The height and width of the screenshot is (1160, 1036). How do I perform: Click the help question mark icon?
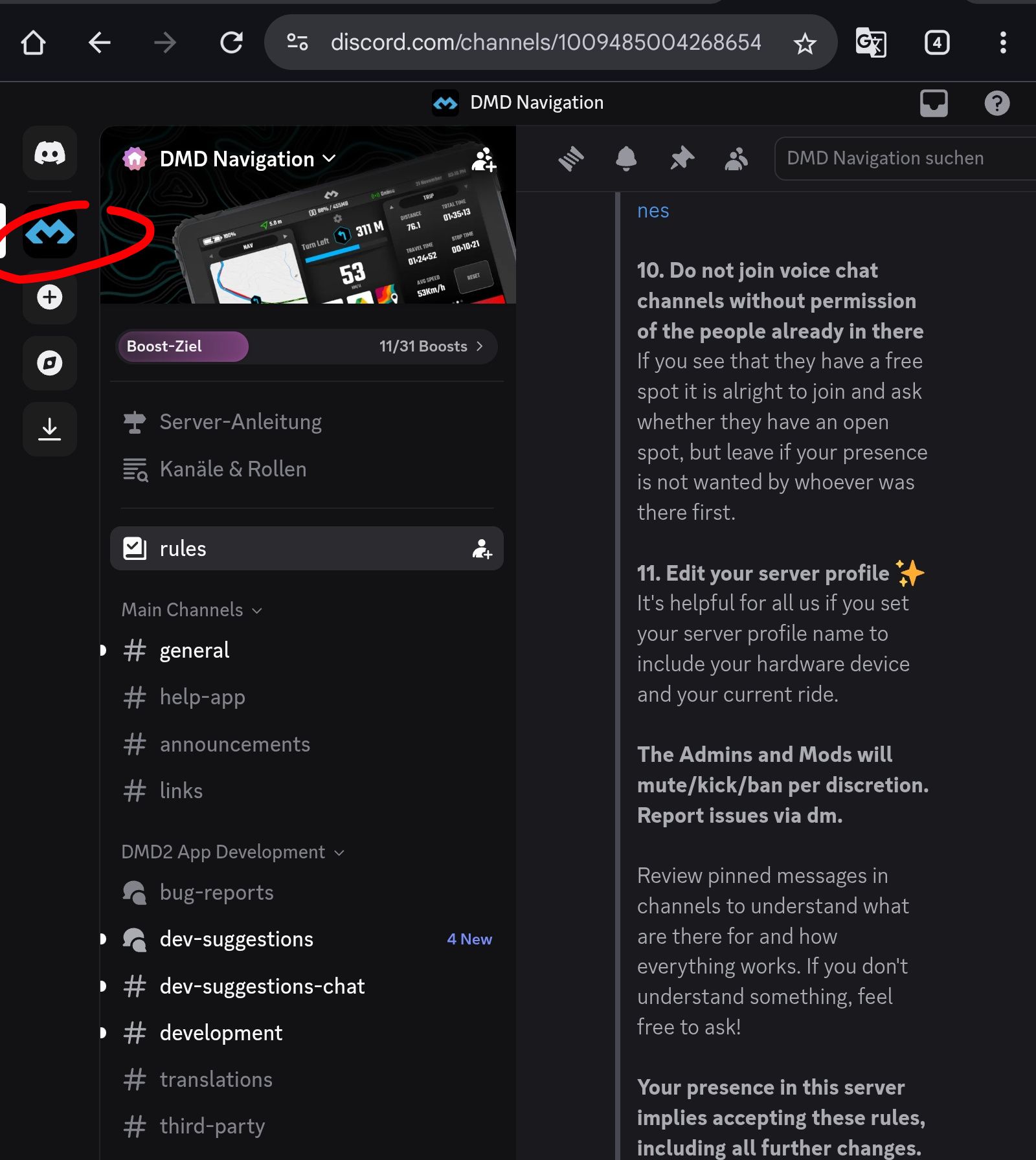click(x=997, y=103)
